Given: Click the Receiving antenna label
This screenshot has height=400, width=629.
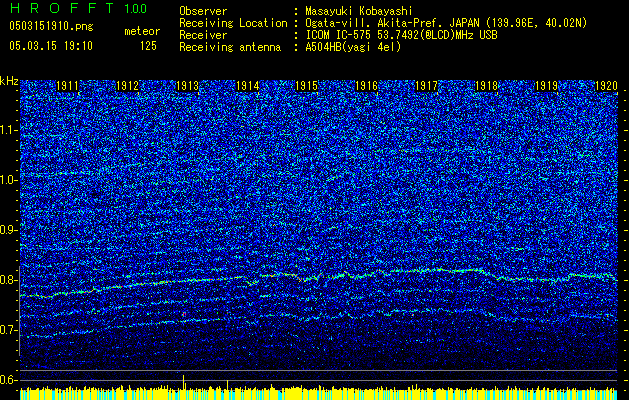Looking at the screenshot, I should pyautogui.click(x=230, y=47).
